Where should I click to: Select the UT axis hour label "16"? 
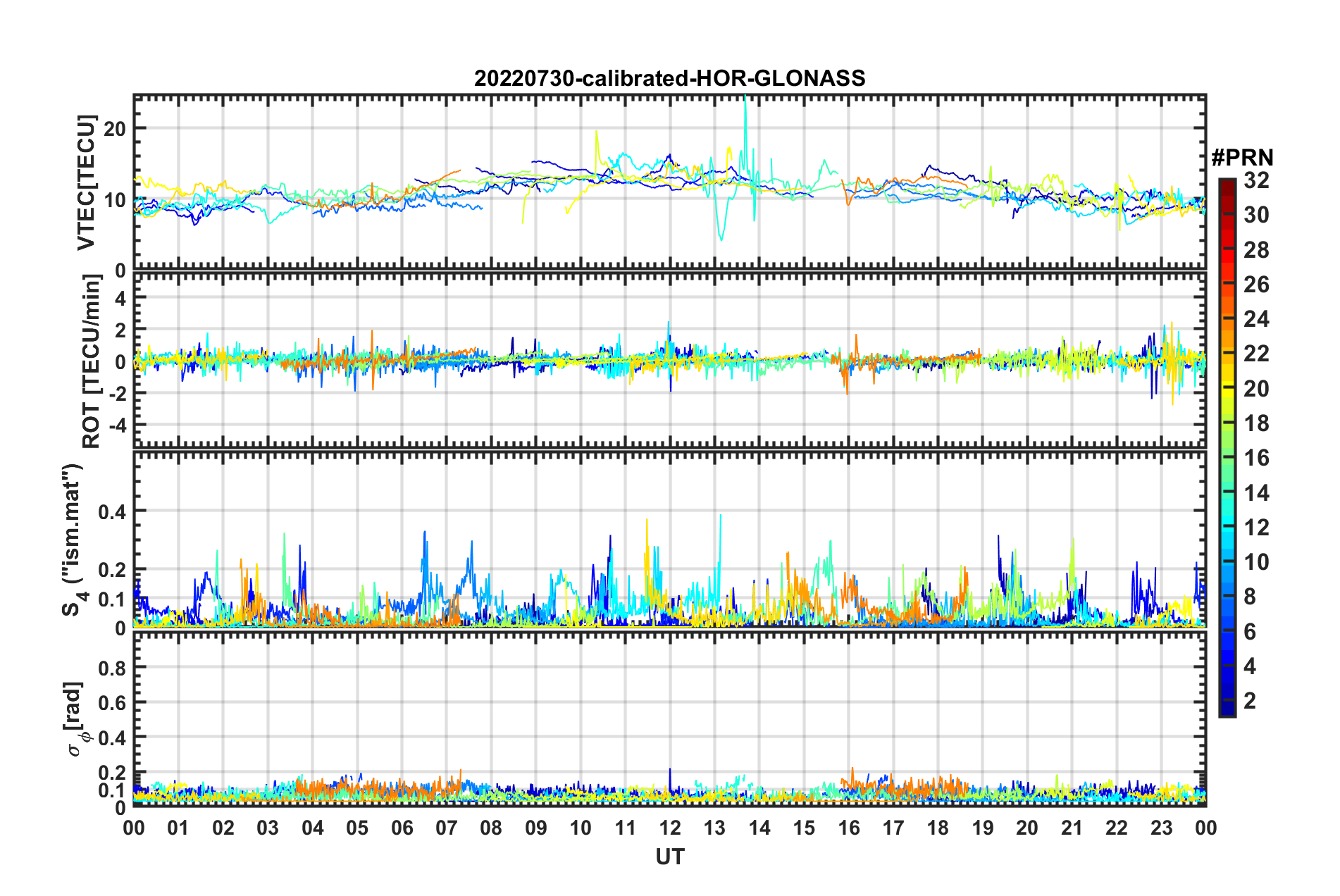coord(849,828)
